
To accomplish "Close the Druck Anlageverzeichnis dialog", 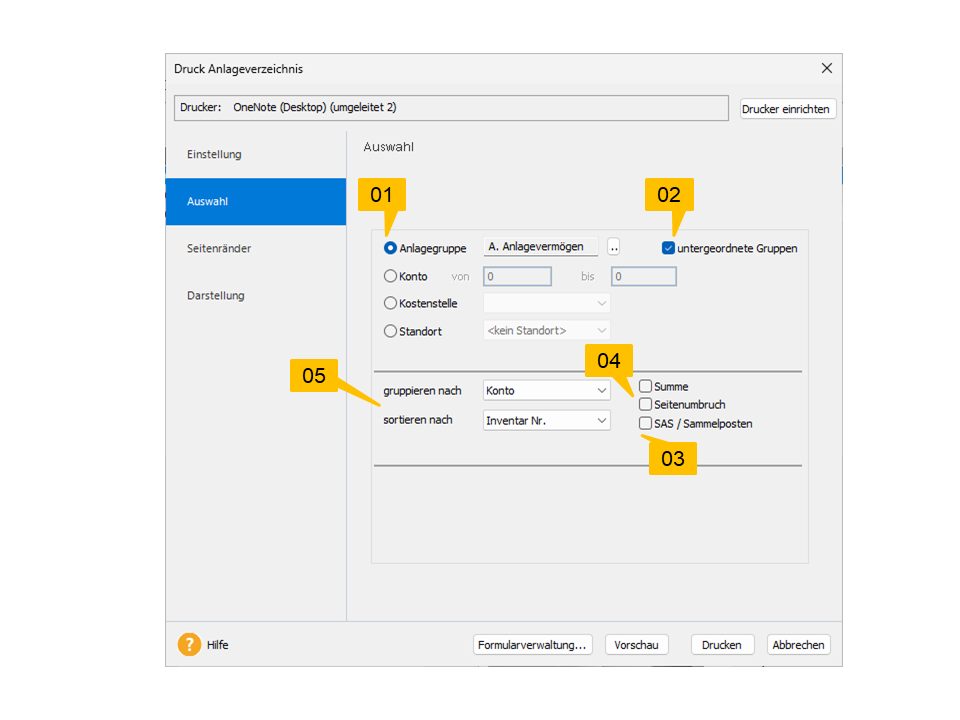I will pos(826,69).
